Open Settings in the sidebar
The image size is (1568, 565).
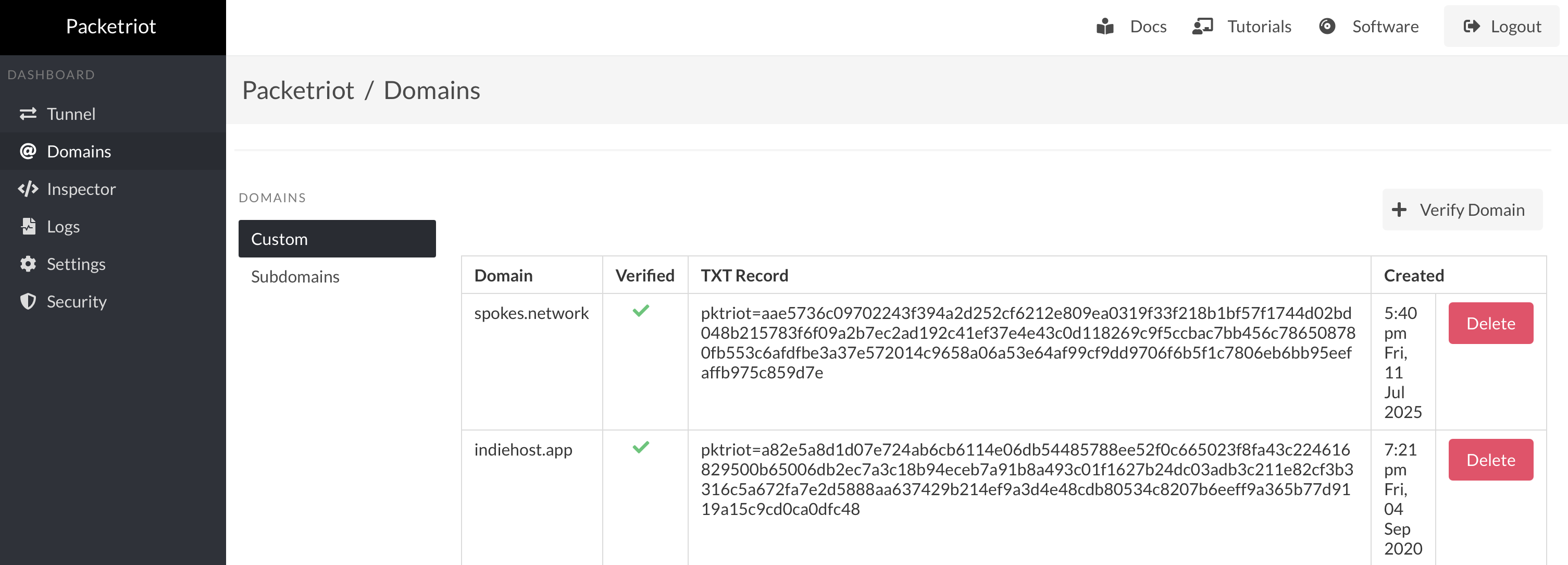[x=113, y=264]
